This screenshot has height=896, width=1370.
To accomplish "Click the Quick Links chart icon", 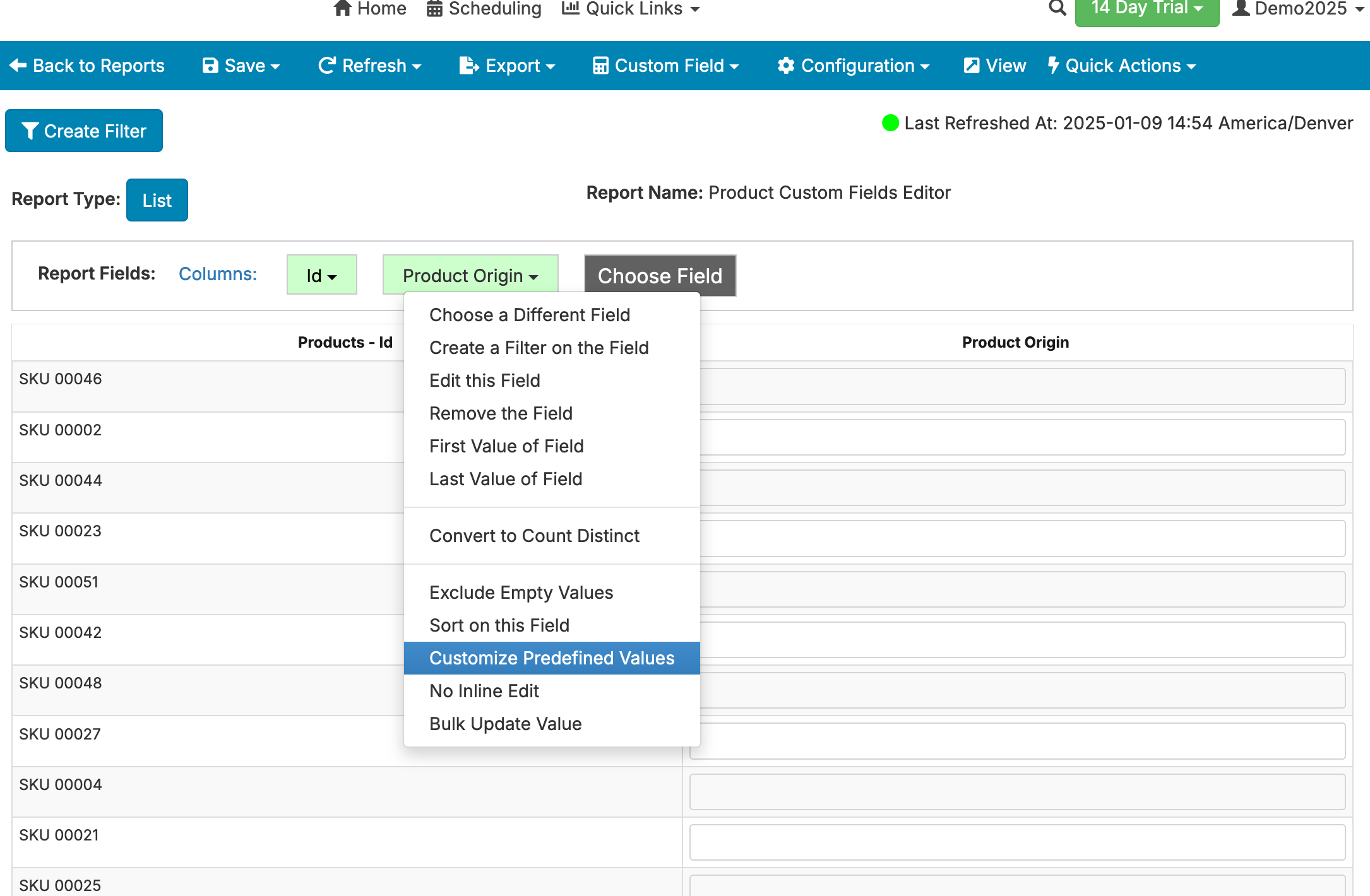I will point(571,8).
